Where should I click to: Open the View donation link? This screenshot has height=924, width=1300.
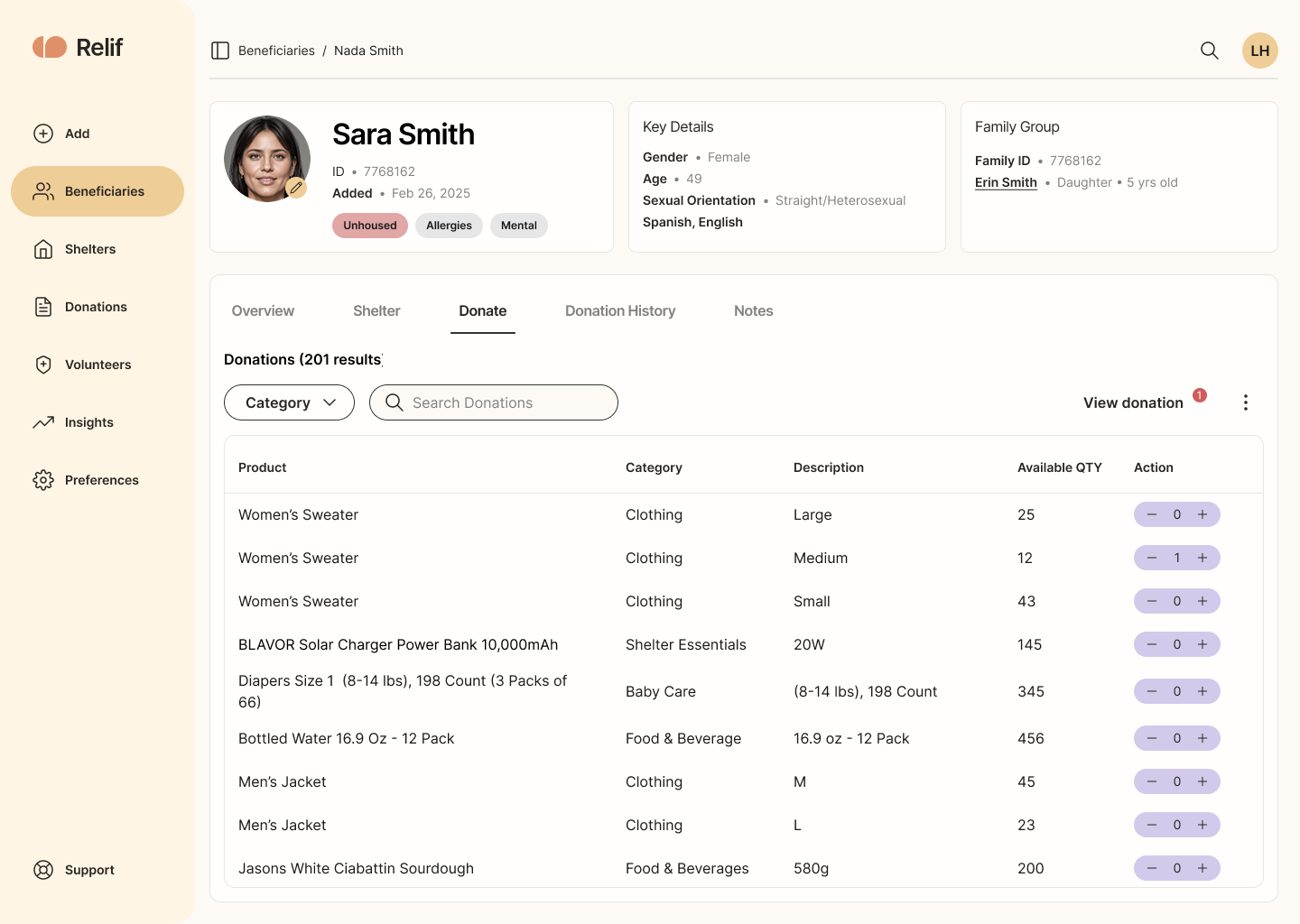click(1133, 402)
